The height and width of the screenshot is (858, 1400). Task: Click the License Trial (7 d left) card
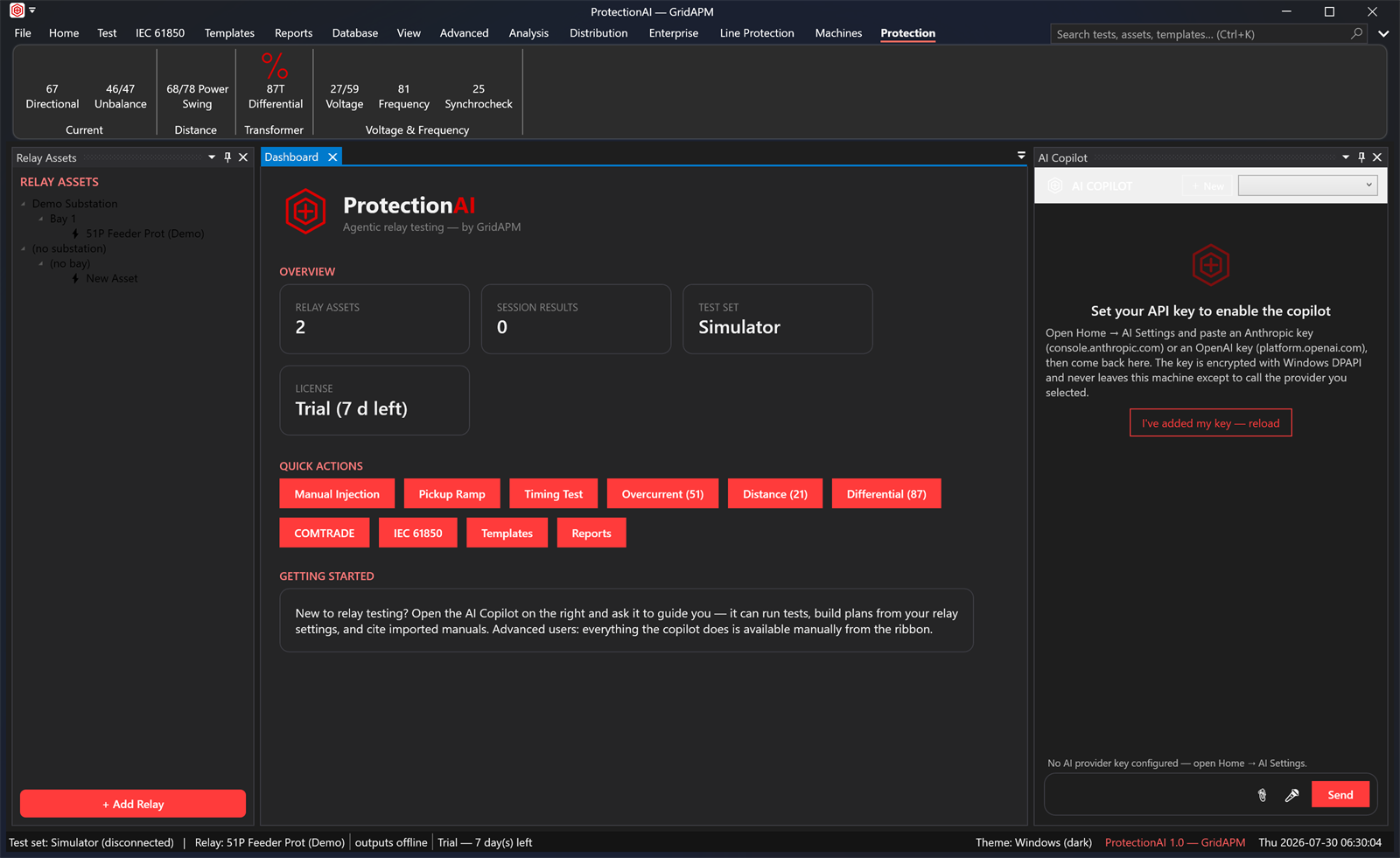(374, 400)
